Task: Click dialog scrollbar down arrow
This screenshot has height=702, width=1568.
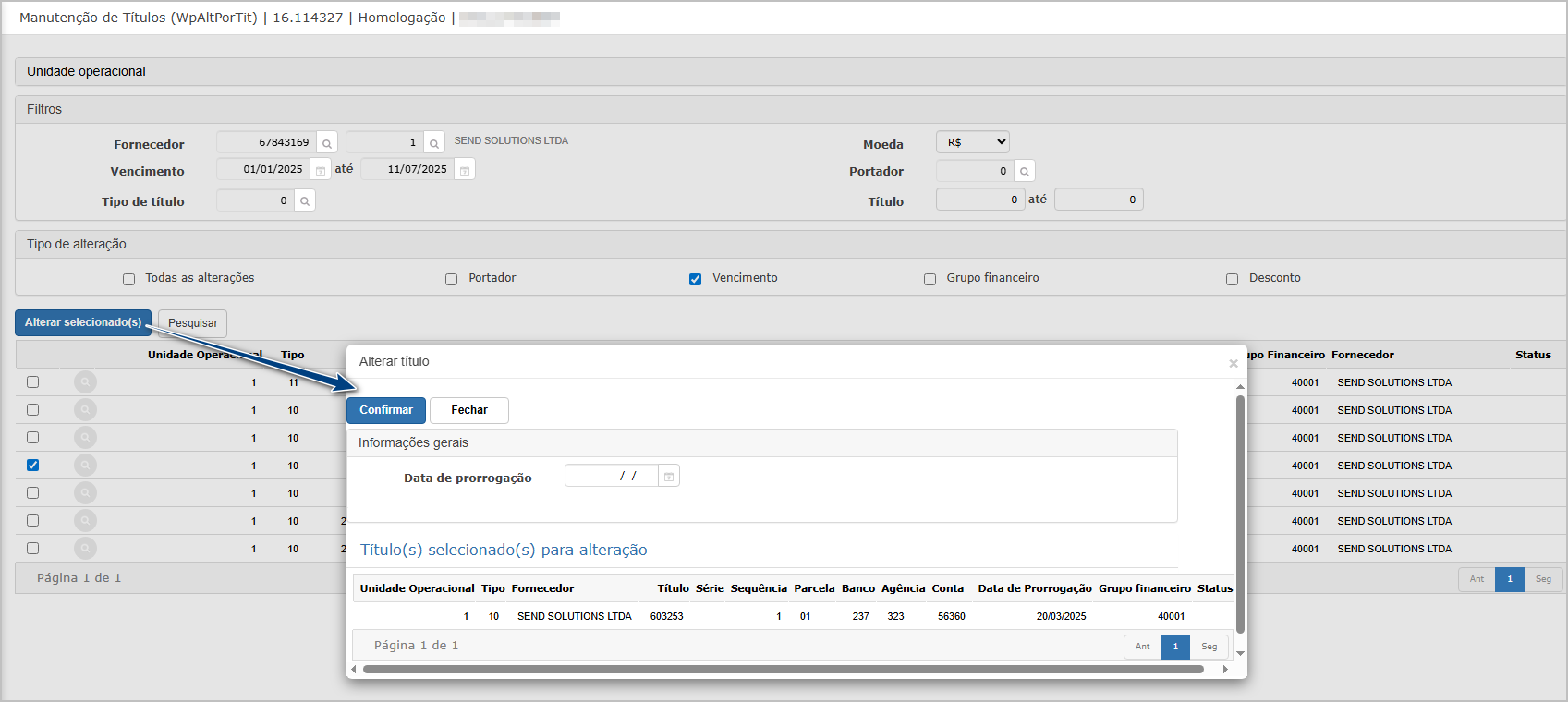Action: (1240, 653)
